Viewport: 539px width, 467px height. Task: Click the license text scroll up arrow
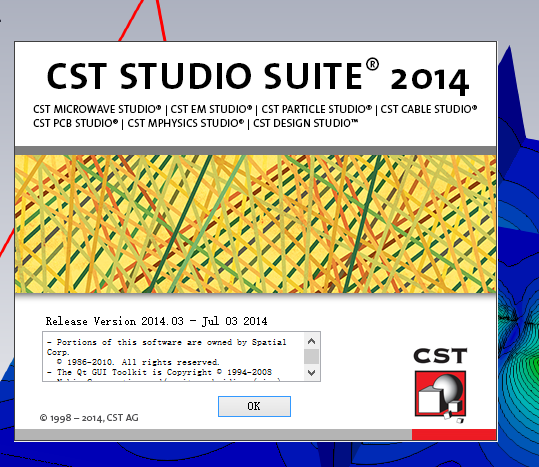[311, 341]
